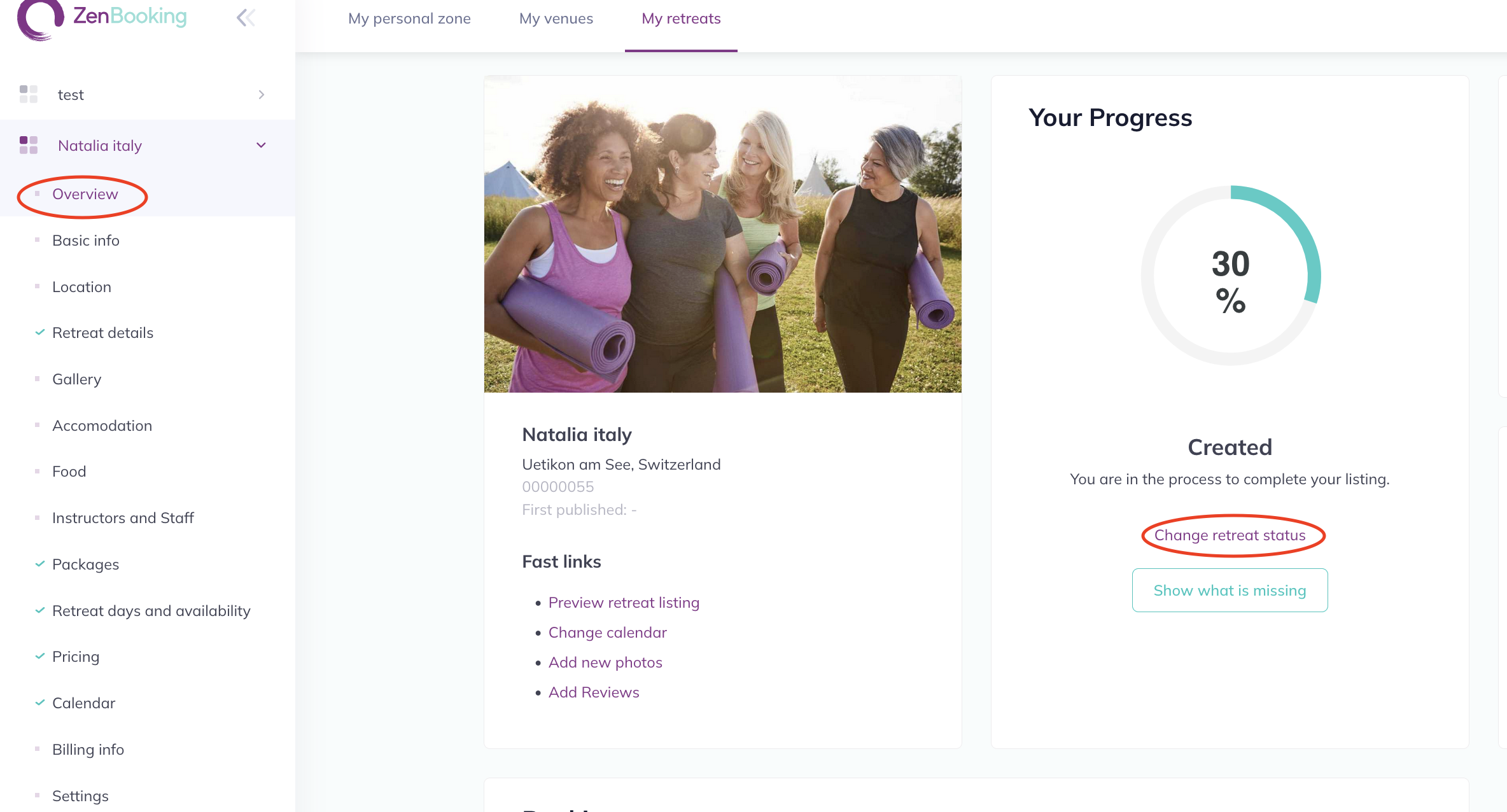This screenshot has height=812, width=1507.
Task: Switch to My personal zone tab
Action: tap(409, 18)
